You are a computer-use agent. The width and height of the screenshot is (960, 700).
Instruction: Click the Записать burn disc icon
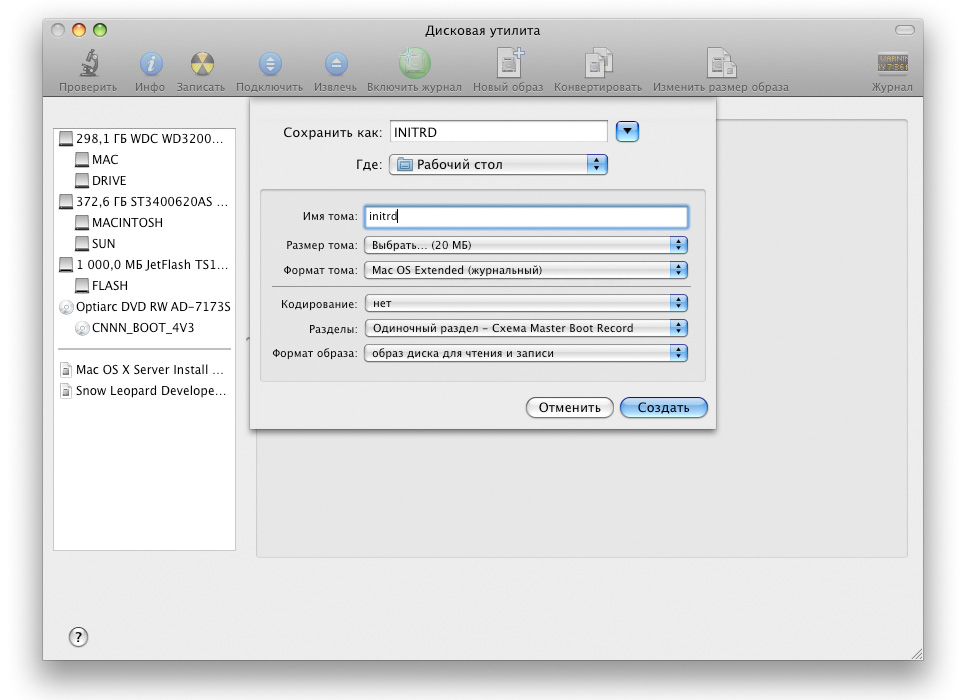tap(202, 65)
